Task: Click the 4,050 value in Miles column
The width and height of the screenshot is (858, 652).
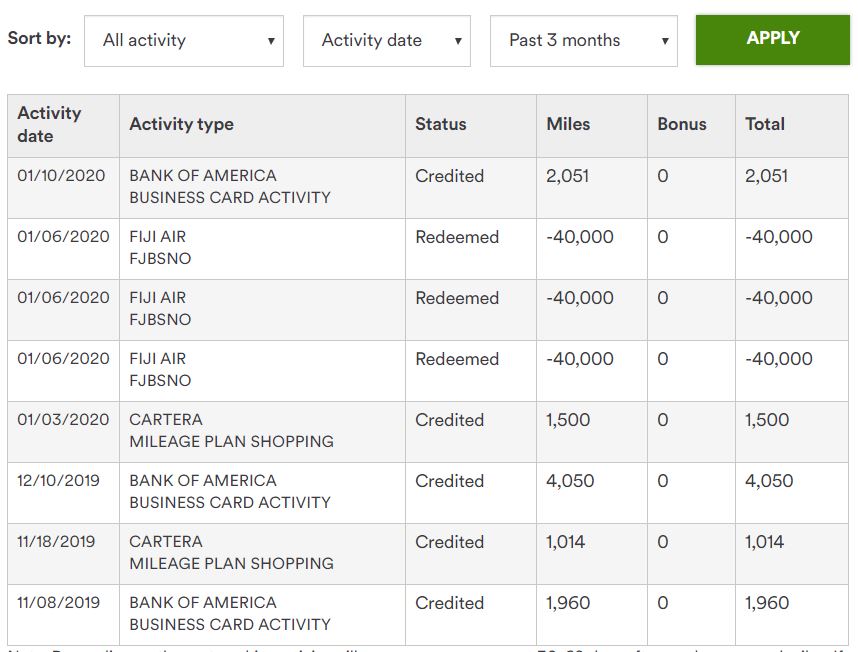Action: [x=570, y=481]
